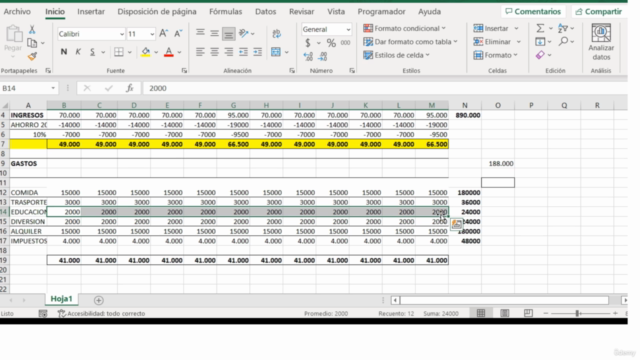Viewport: 640px width, 360px height.
Task: Open Sort and Filter icon
Action: tap(563, 28)
